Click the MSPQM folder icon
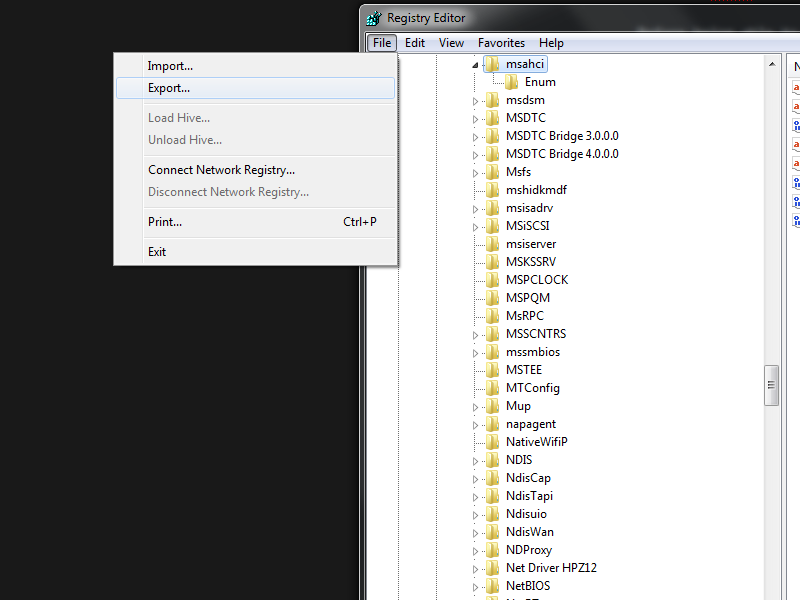 tap(492, 298)
